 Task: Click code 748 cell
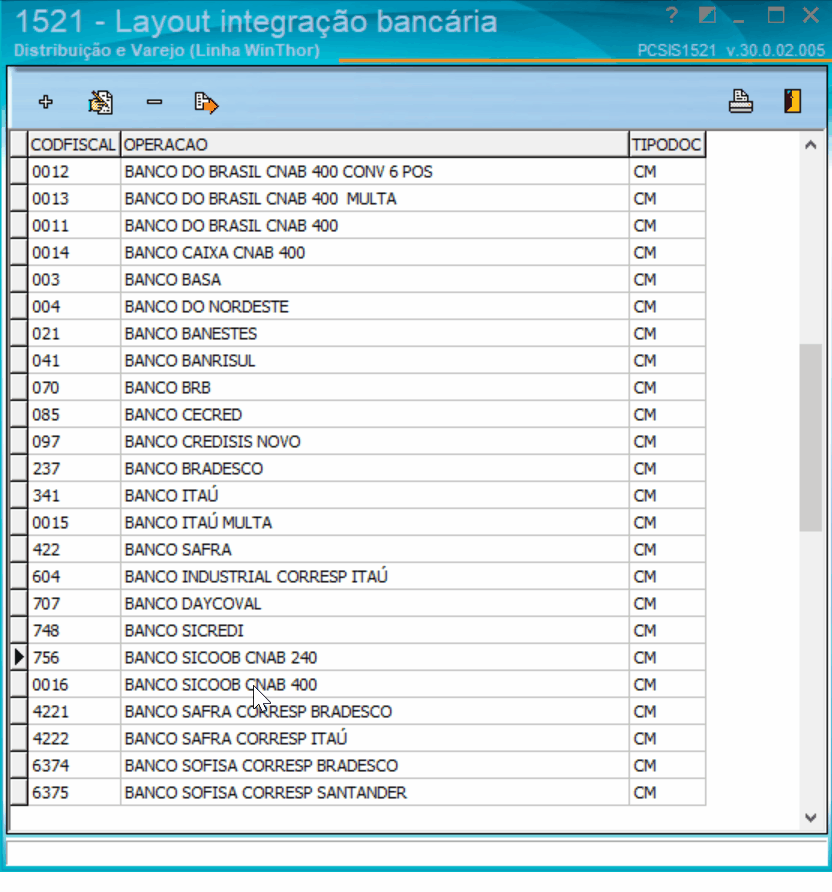tap(74, 631)
